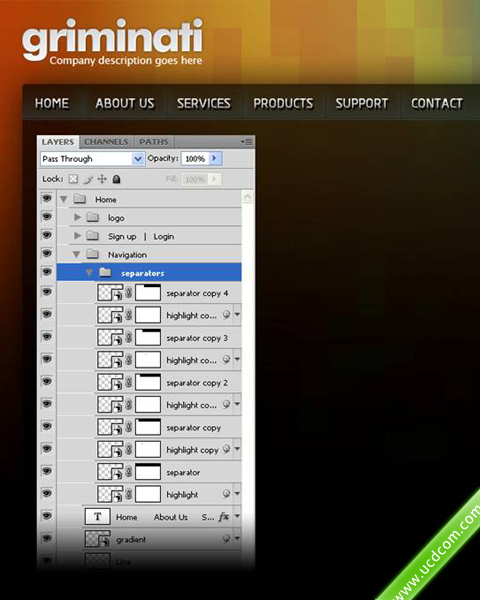Click the lock all padlock icon
Screen dimensions: 480x600
coord(117,179)
